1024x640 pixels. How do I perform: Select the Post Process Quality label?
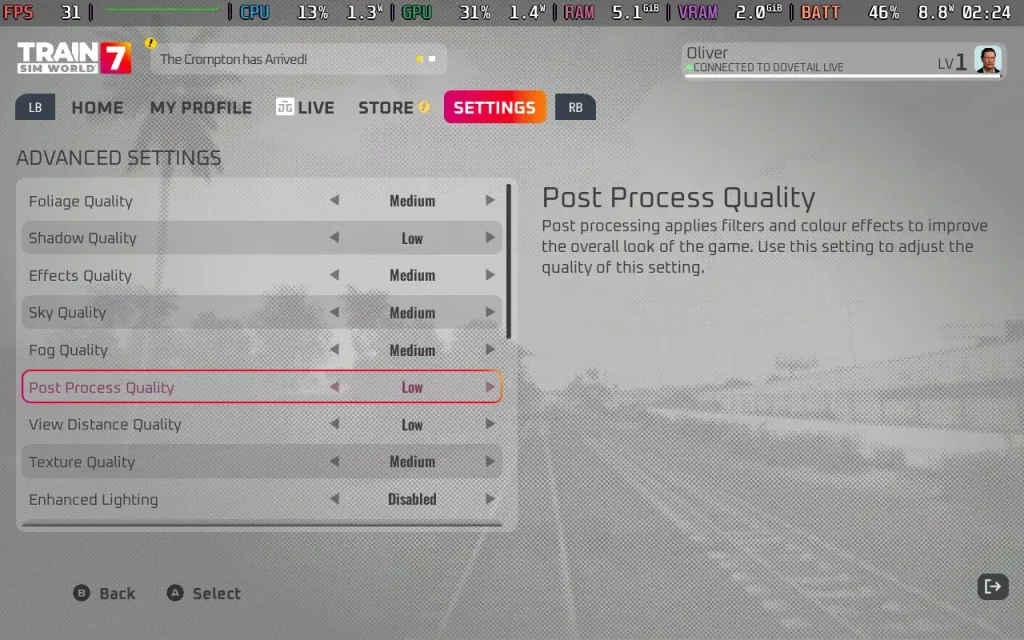[x=101, y=388]
